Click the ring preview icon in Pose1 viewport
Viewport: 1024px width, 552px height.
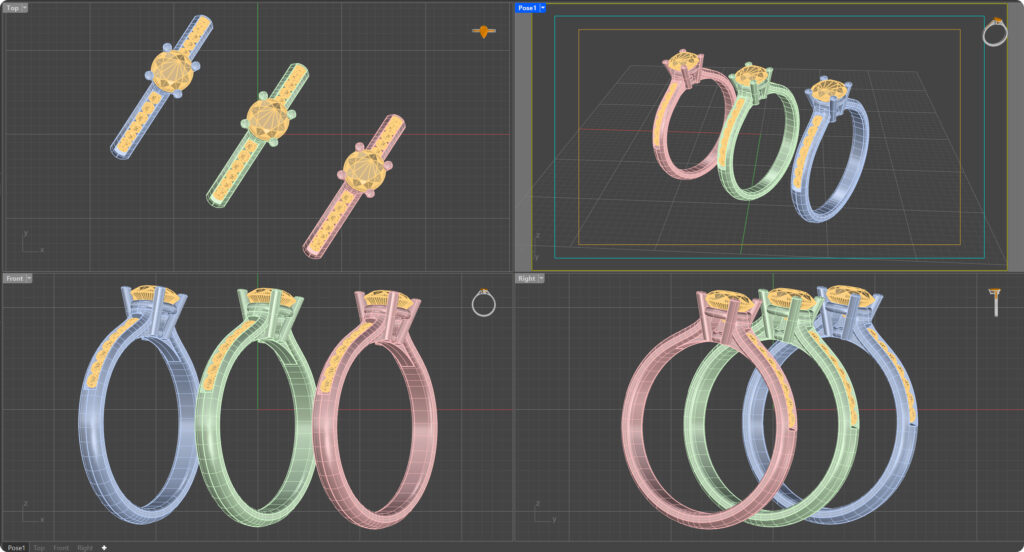(x=995, y=32)
